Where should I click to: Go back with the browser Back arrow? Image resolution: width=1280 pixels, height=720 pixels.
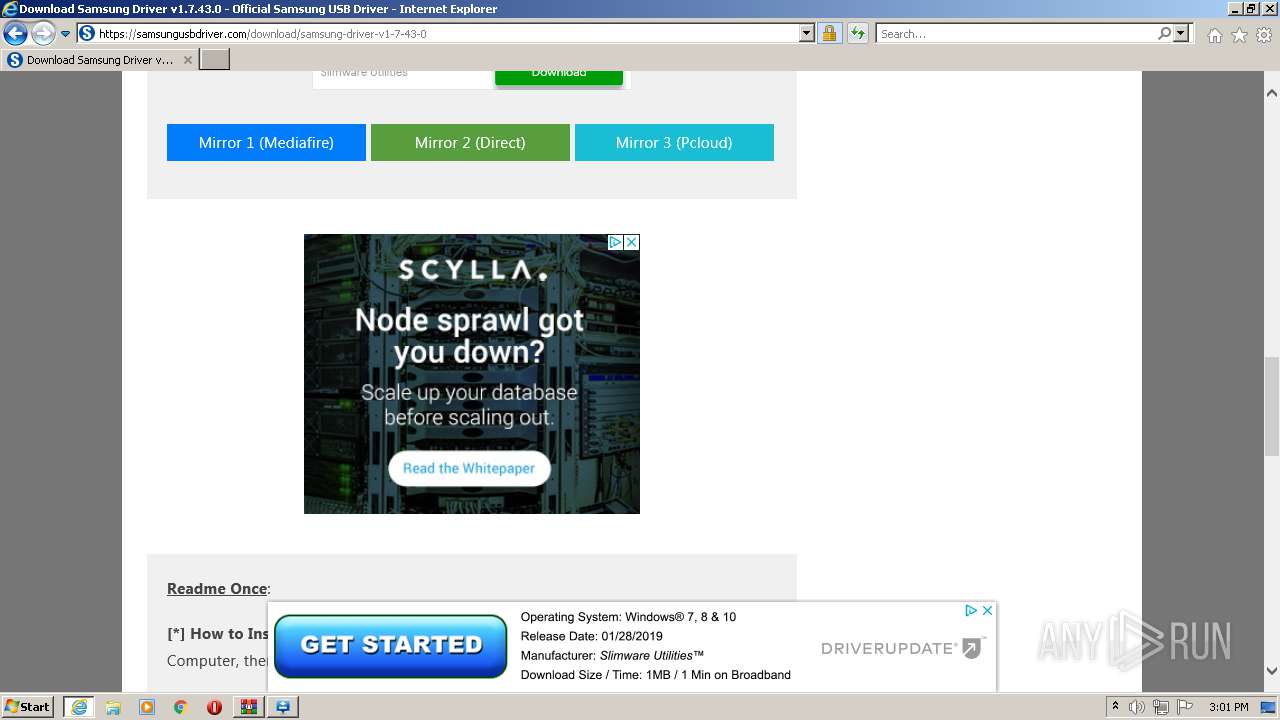tap(15, 34)
